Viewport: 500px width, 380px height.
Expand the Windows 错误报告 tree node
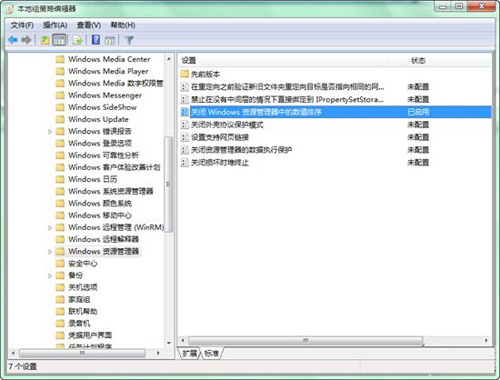tap(50, 132)
